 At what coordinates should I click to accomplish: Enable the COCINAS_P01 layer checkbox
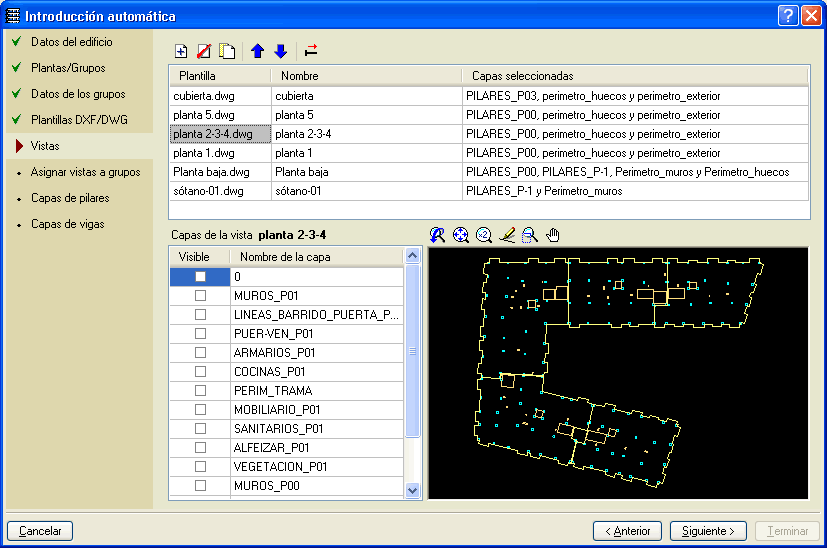tap(200, 372)
